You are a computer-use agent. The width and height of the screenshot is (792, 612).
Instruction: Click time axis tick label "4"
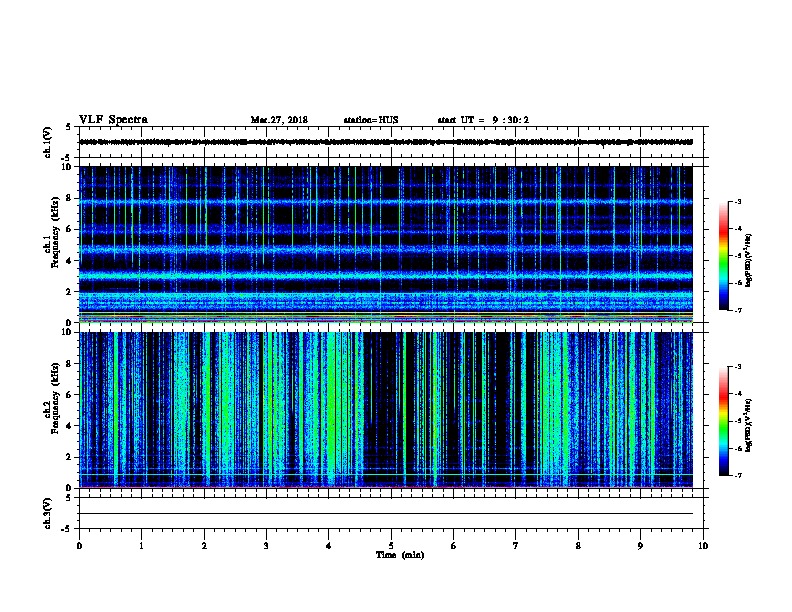[328, 545]
